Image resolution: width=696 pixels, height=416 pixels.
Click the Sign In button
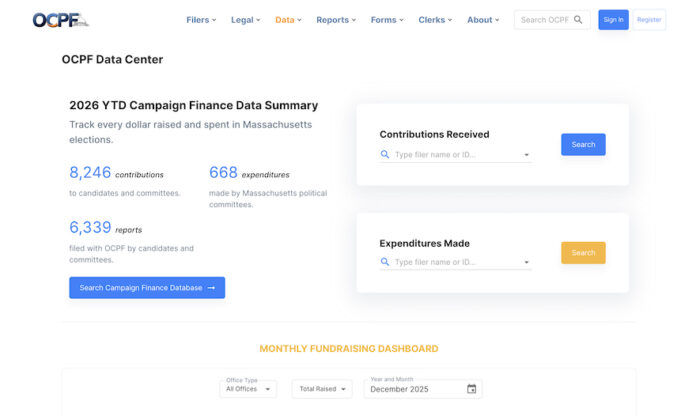click(613, 20)
